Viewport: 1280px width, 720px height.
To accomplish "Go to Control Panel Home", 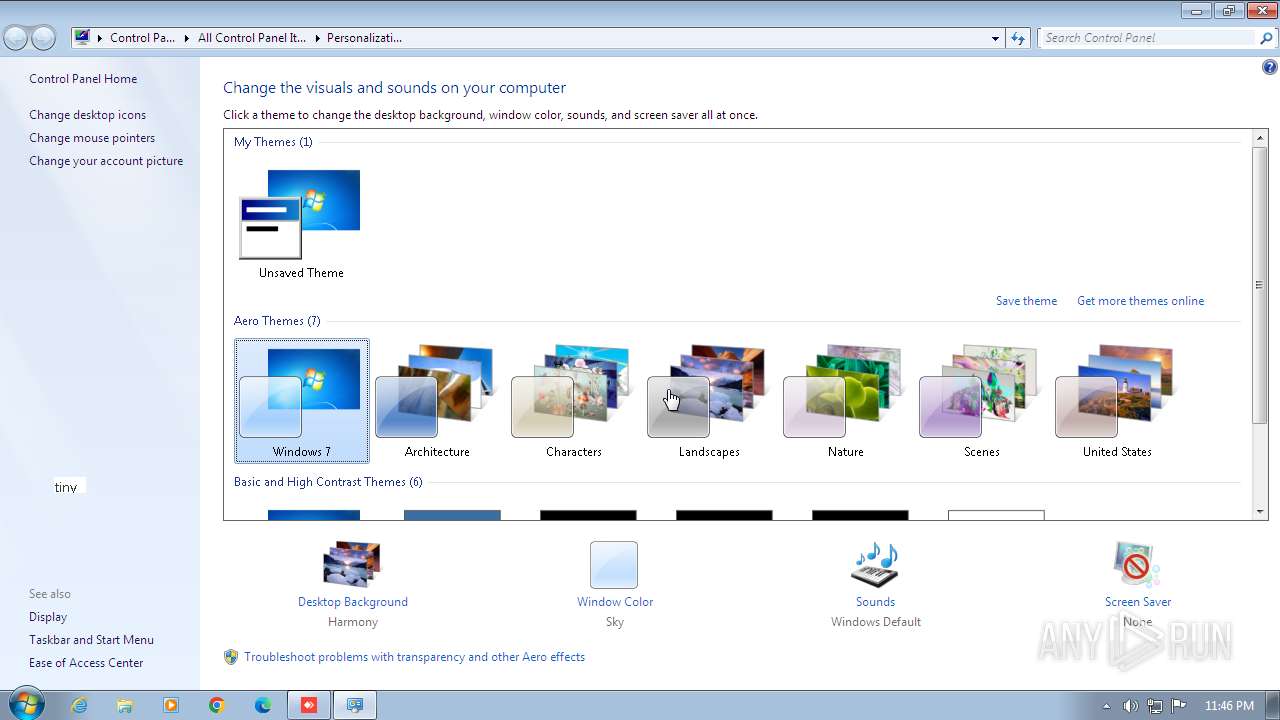I will [x=83, y=79].
